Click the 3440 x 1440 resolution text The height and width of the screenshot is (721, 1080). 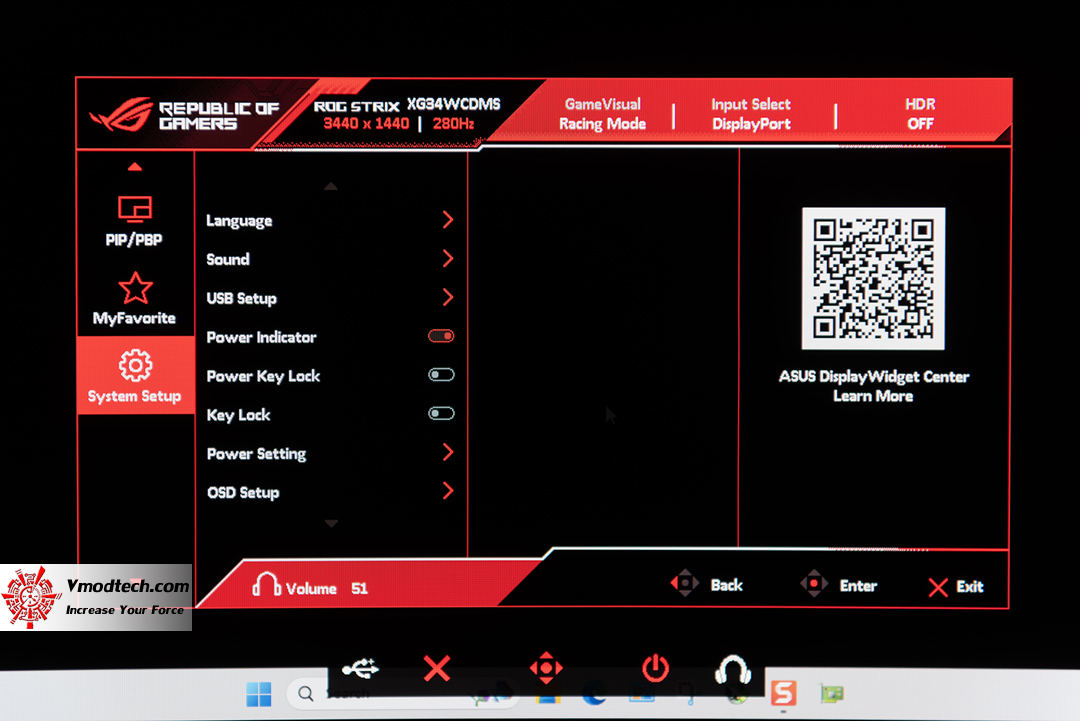(366, 124)
